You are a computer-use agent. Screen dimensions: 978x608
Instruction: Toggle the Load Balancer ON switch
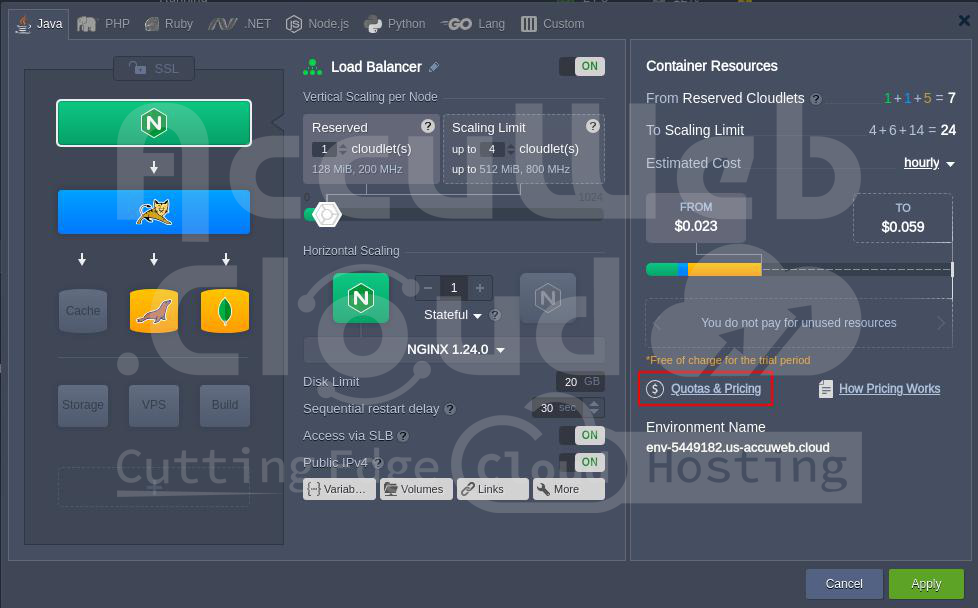pos(581,67)
